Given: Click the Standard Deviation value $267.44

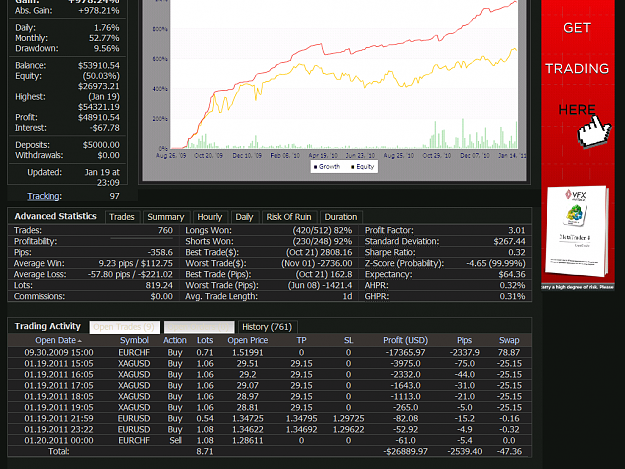Looking at the screenshot, I should 509,241.
